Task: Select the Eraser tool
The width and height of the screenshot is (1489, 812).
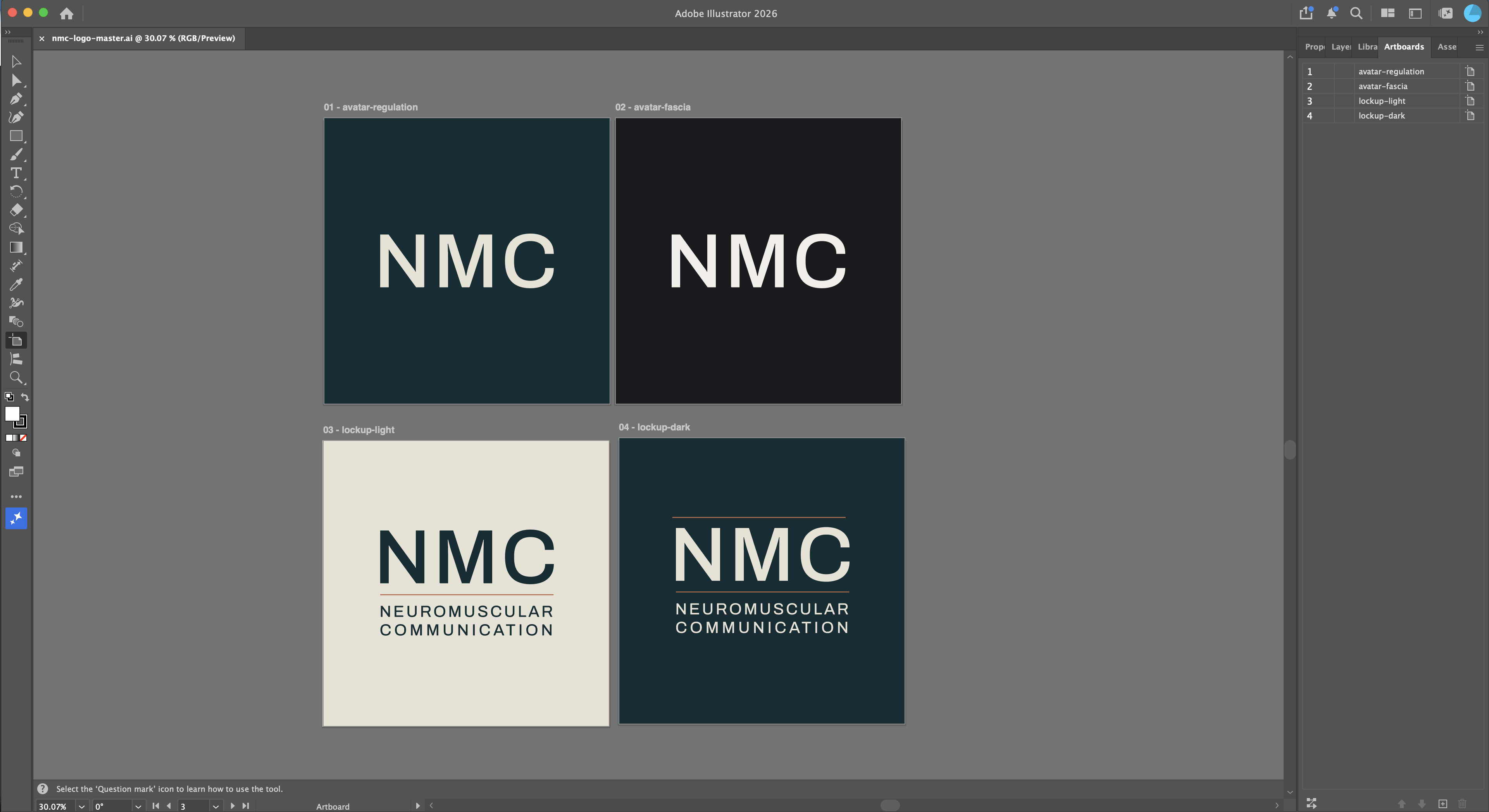Action: pyautogui.click(x=16, y=210)
